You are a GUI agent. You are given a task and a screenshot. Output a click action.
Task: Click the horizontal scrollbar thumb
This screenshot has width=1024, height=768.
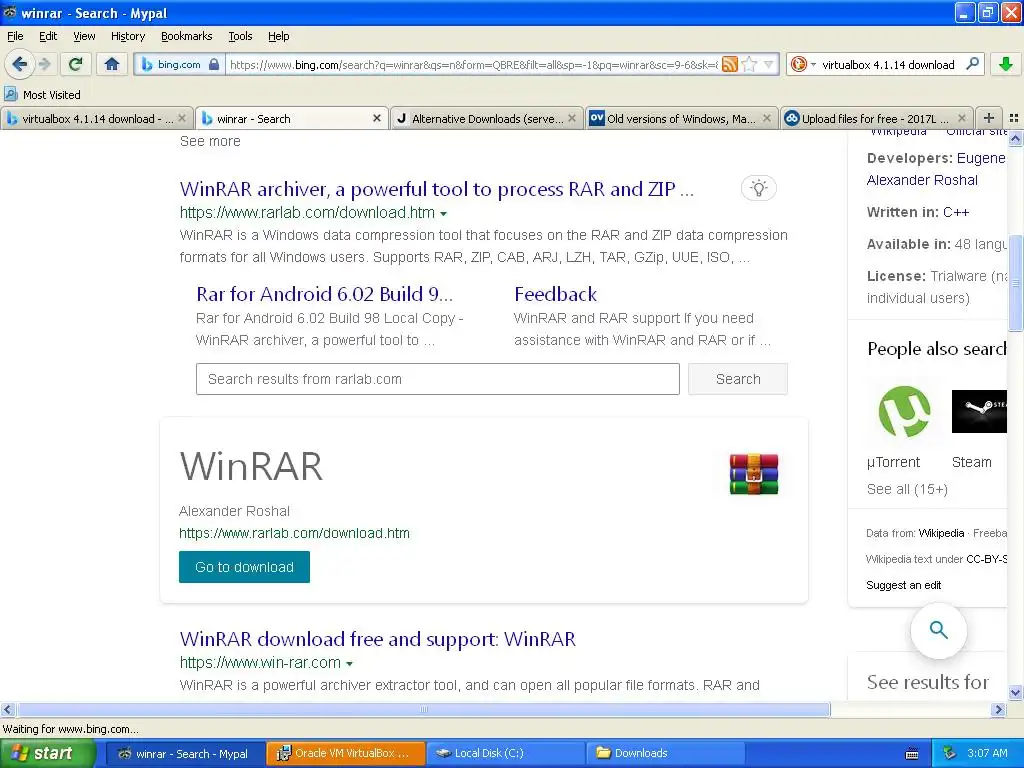coord(423,709)
